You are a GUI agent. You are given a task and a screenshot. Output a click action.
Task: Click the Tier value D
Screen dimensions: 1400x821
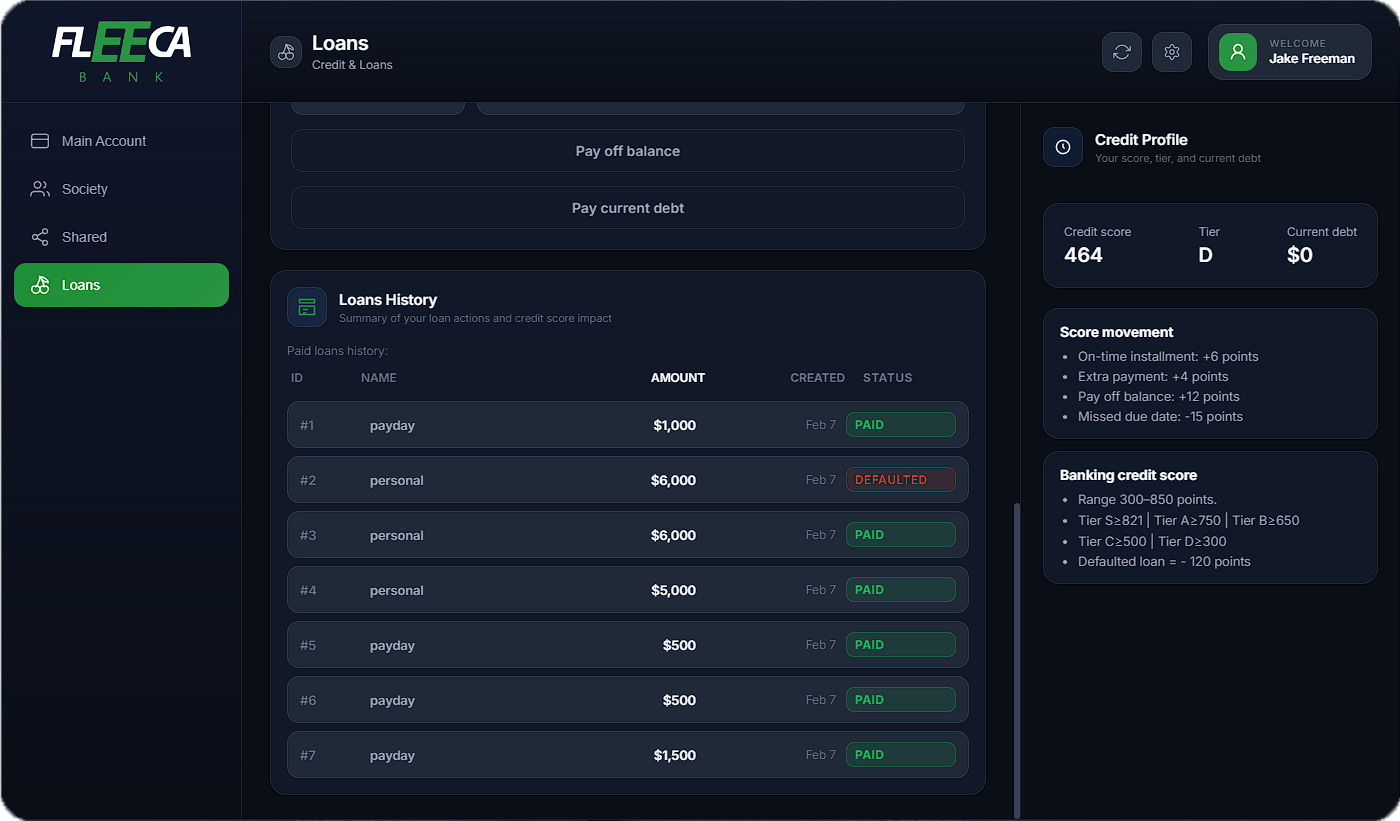point(1206,255)
